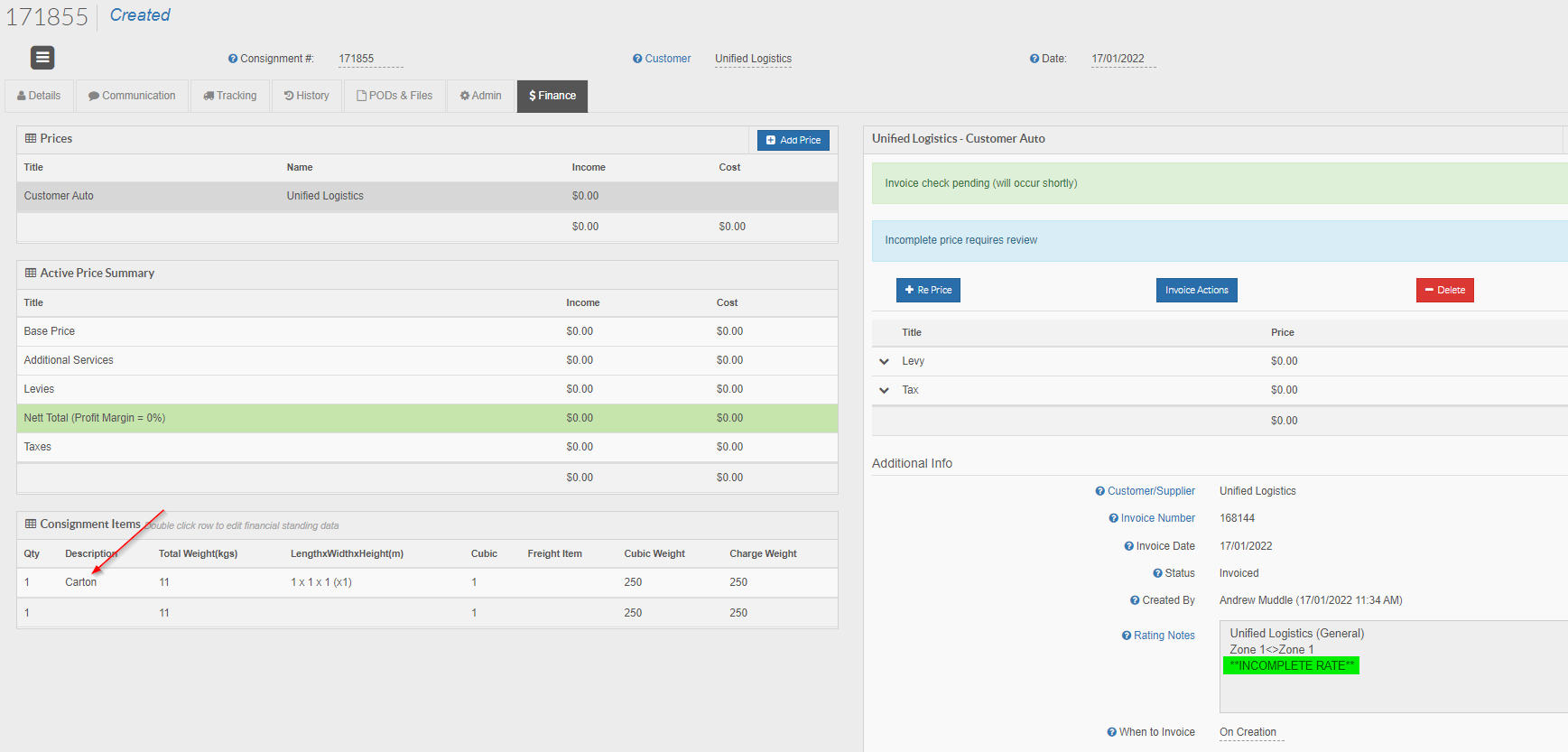Click invoice number value 168144
Image resolution: width=1568 pixels, height=752 pixels.
tap(1238, 518)
